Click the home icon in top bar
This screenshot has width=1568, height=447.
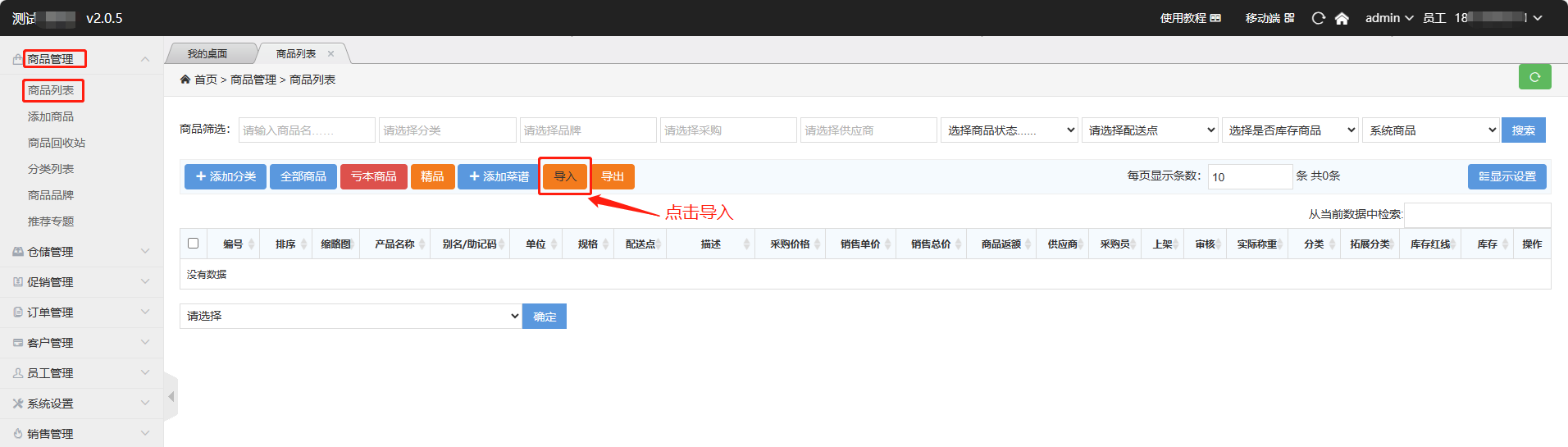pyautogui.click(x=1342, y=18)
